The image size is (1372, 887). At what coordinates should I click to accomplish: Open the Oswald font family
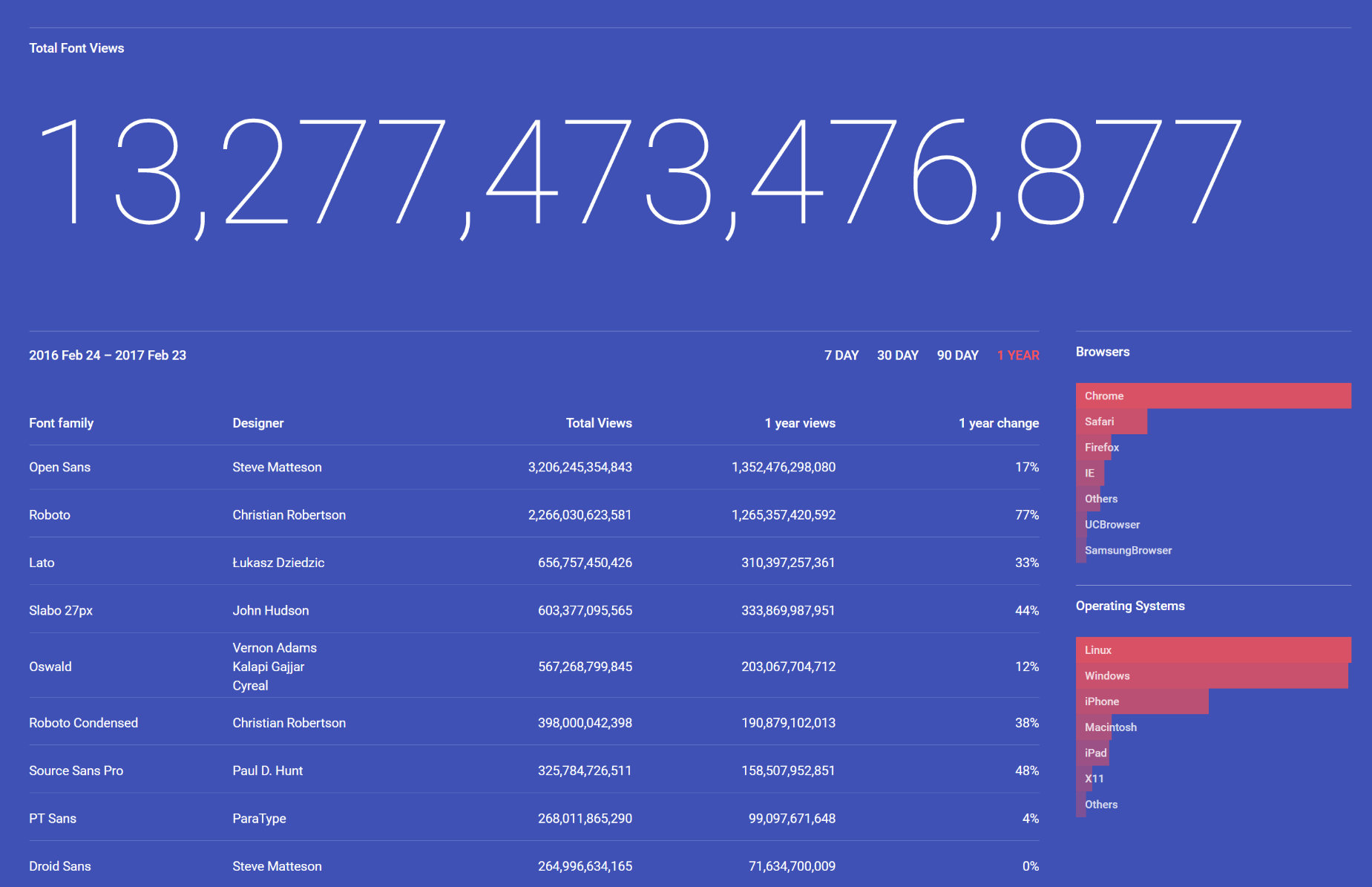pos(50,667)
